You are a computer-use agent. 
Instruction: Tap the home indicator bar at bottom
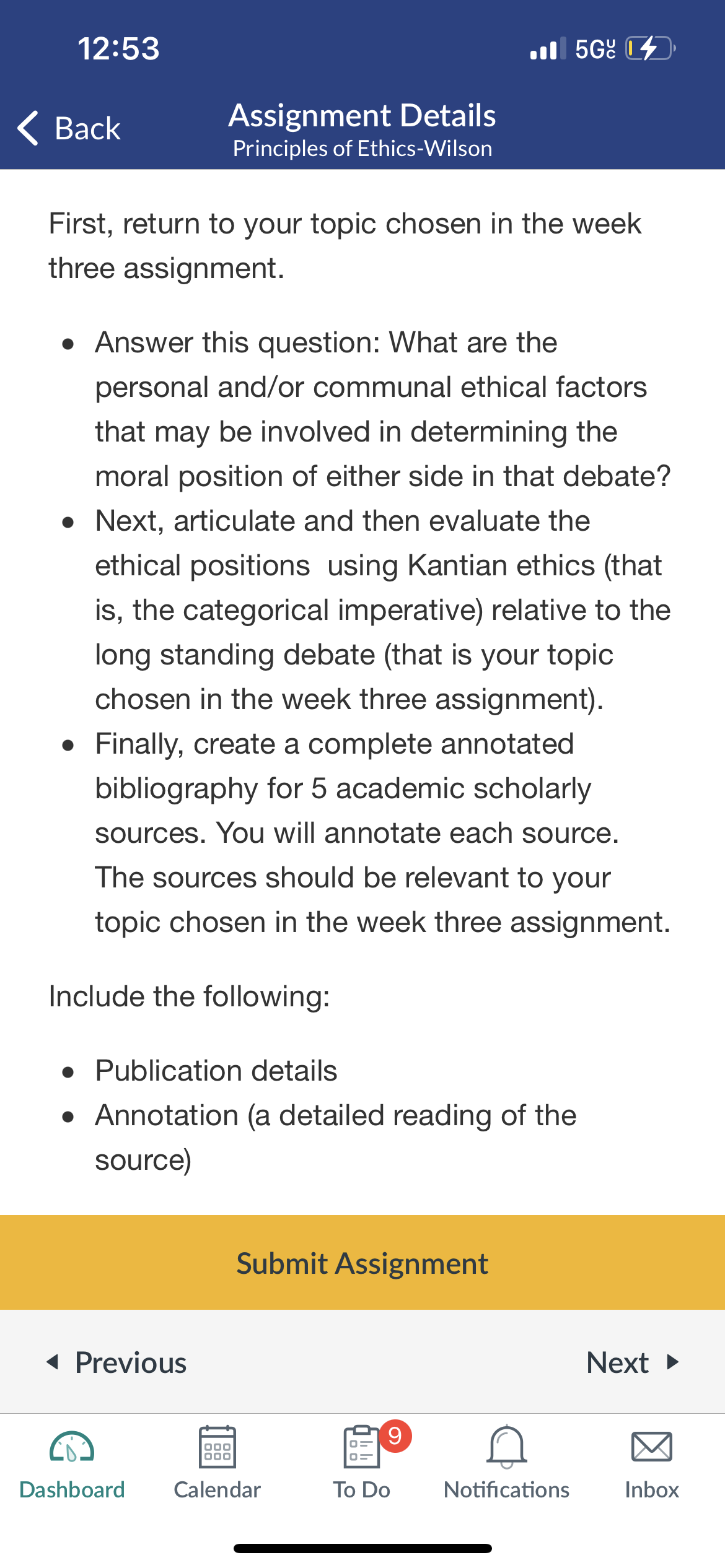(x=362, y=1549)
